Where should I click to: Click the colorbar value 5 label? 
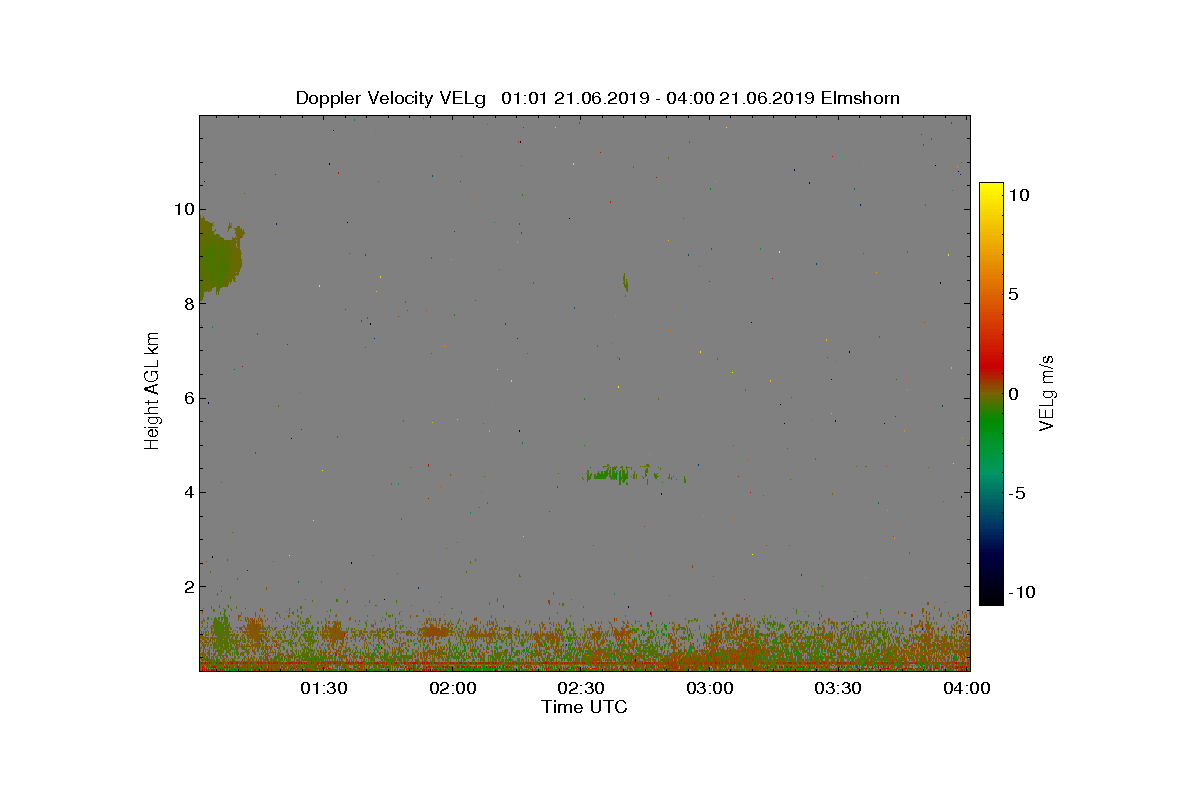tap(1013, 295)
